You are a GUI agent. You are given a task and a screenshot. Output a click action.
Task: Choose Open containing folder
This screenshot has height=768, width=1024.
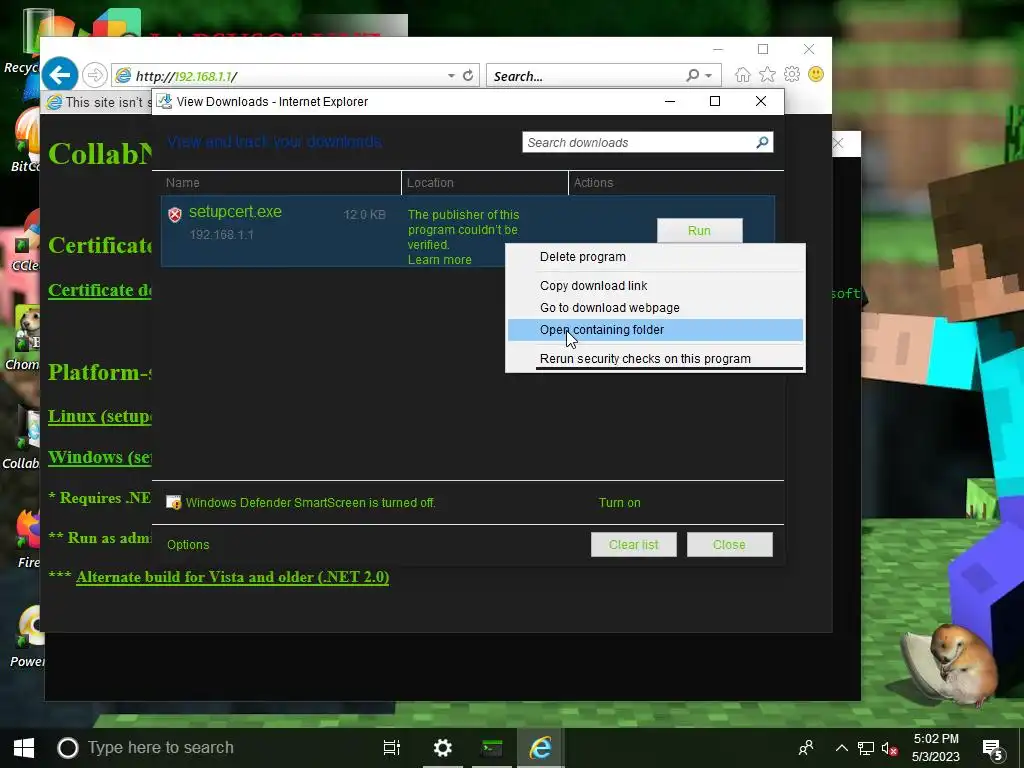(x=655, y=330)
